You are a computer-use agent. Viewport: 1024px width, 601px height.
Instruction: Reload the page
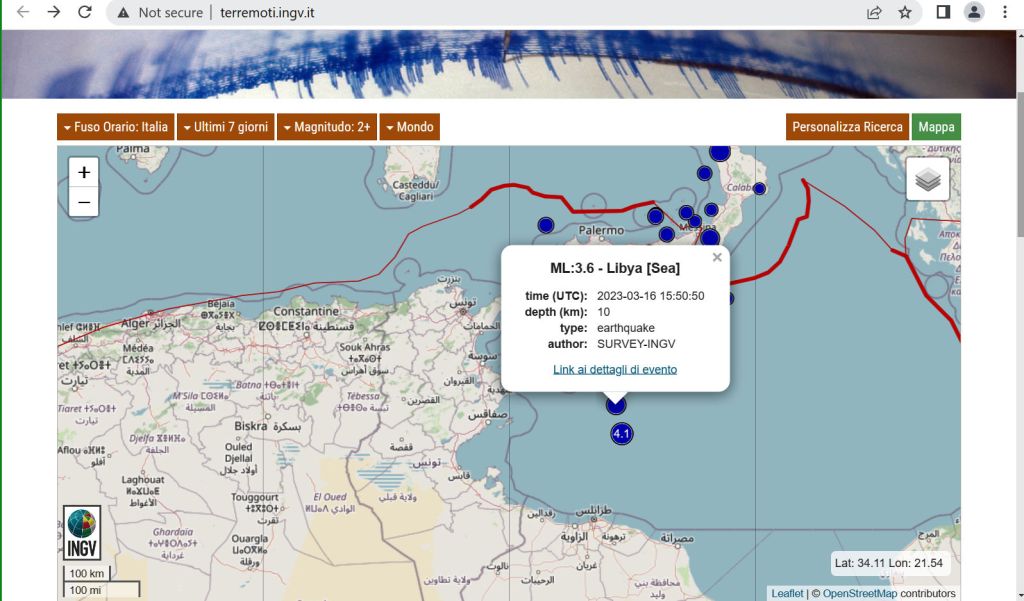pos(85,13)
